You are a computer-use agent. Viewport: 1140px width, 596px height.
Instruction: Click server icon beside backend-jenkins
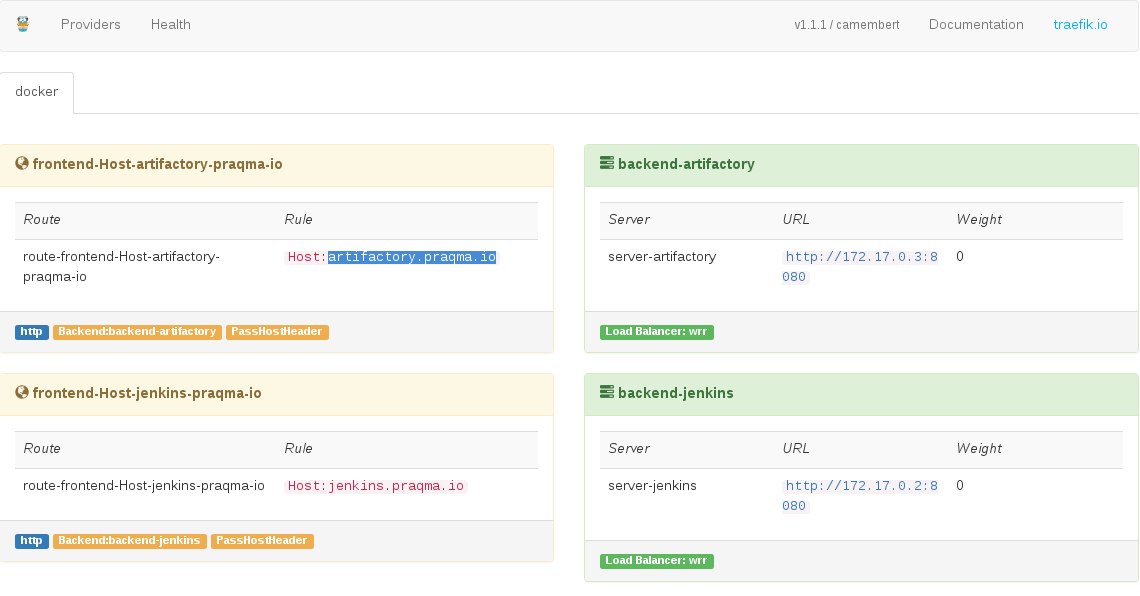click(606, 393)
